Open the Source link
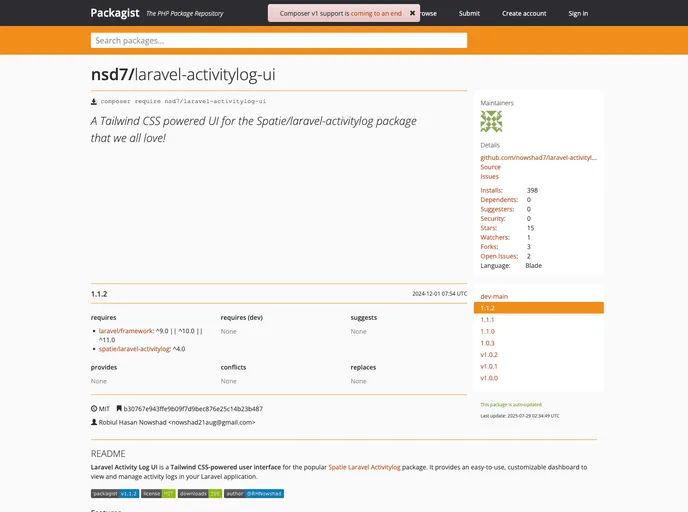The height and width of the screenshot is (512, 688). pos(490,167)
